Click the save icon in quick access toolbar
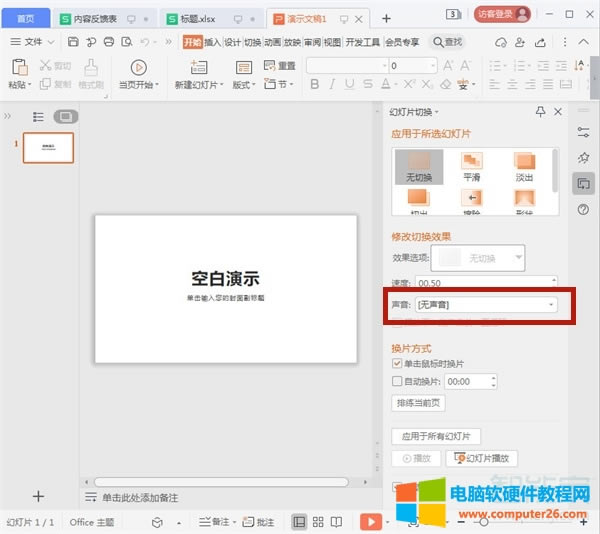The height and width of the screenshot is (534, 600). (74, 41)
